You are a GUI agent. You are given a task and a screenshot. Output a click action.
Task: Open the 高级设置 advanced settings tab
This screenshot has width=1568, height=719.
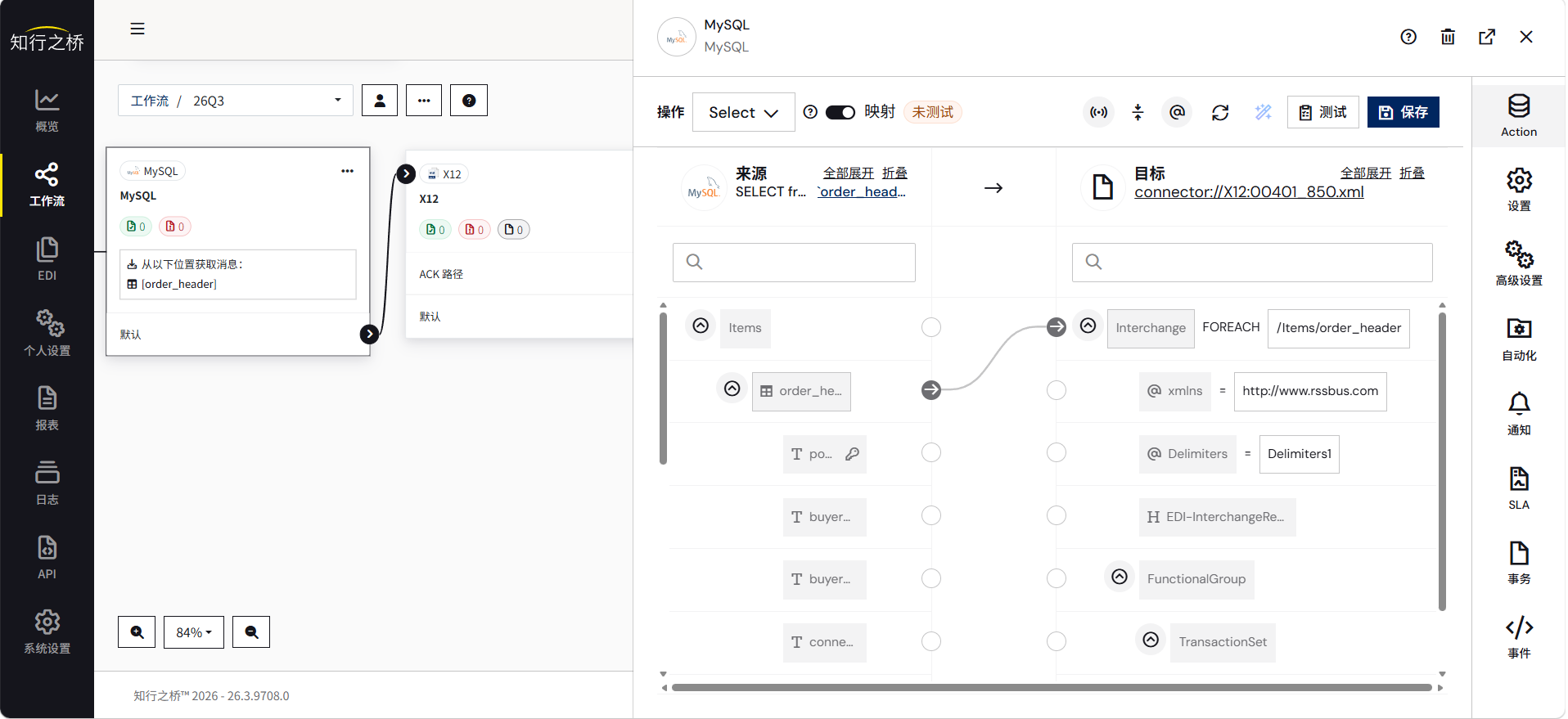coord(1519,263)
